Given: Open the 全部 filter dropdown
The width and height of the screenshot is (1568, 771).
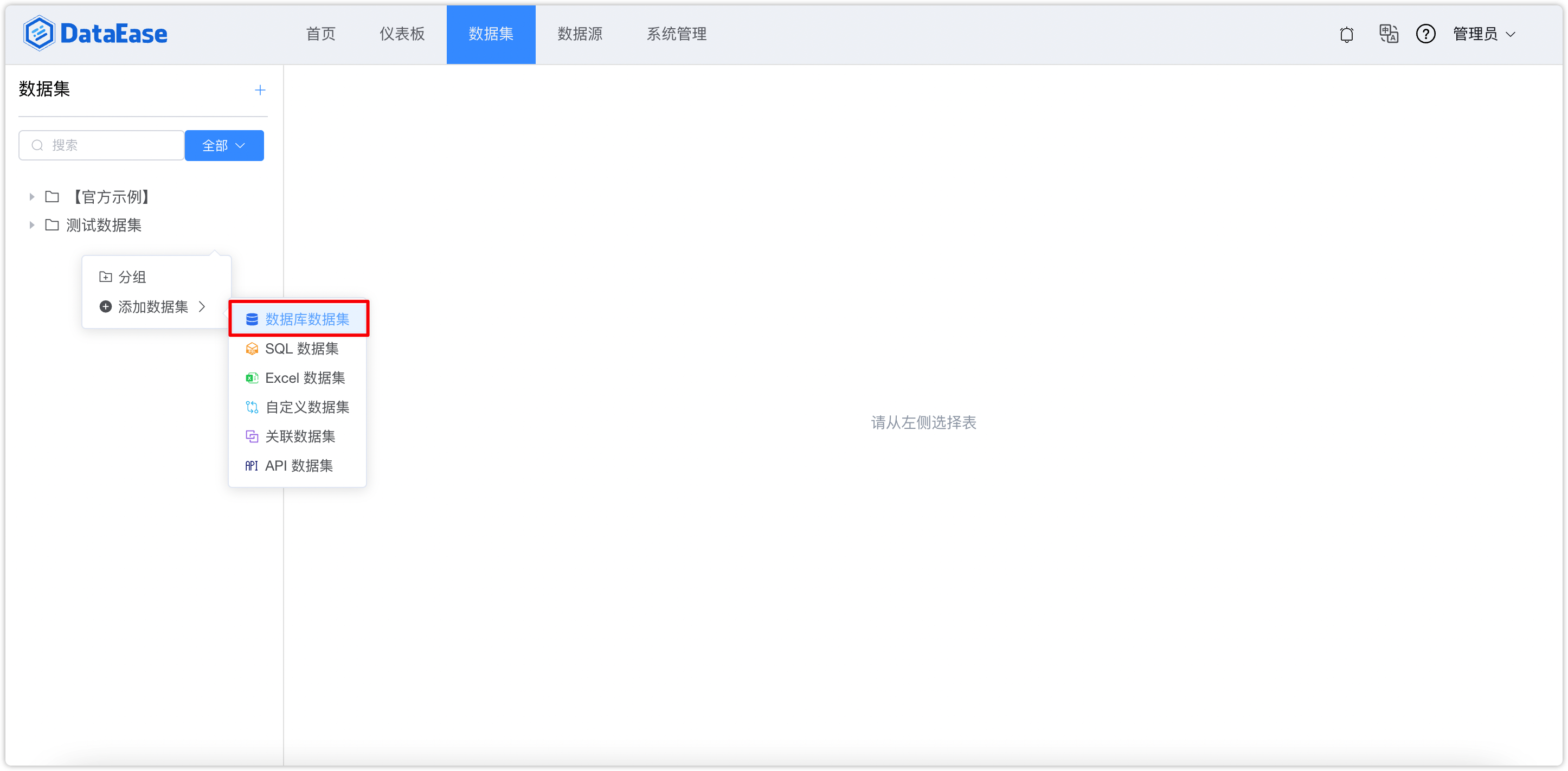Looking at the screenshot, I should [223, 145].
